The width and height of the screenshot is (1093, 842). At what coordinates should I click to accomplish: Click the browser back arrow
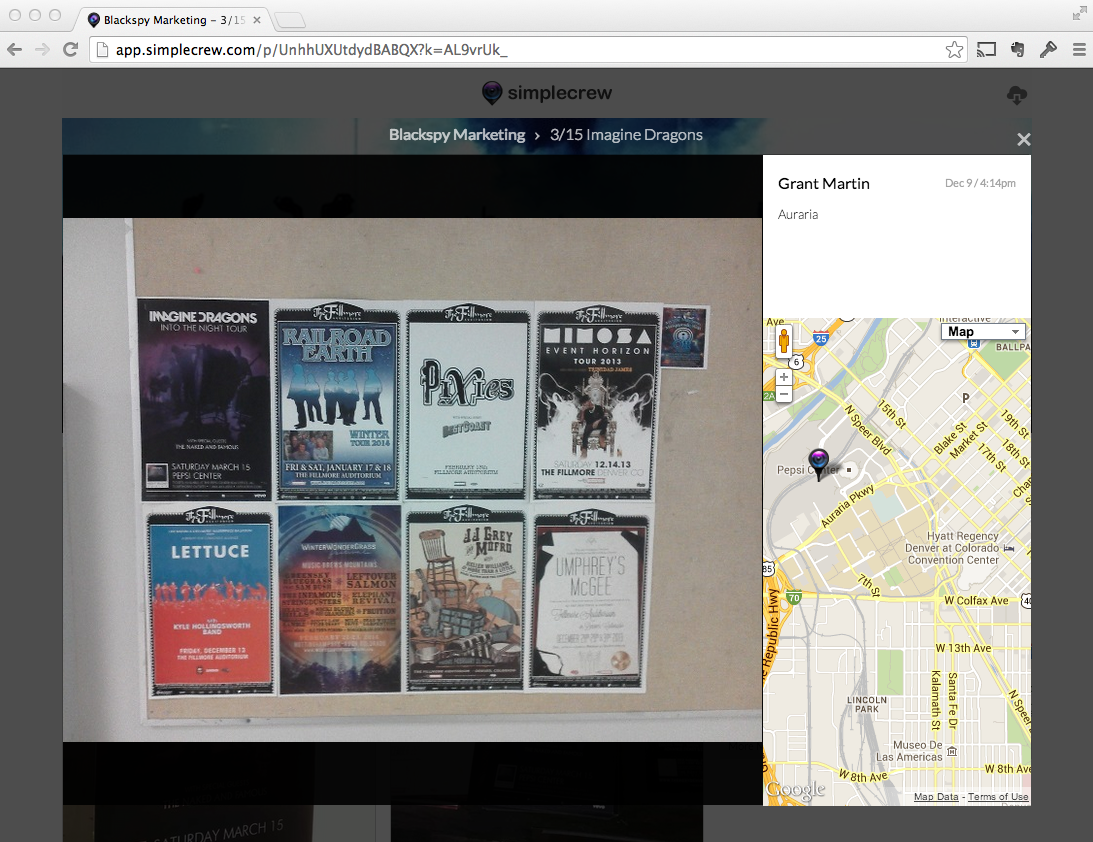tap(14, 49)
